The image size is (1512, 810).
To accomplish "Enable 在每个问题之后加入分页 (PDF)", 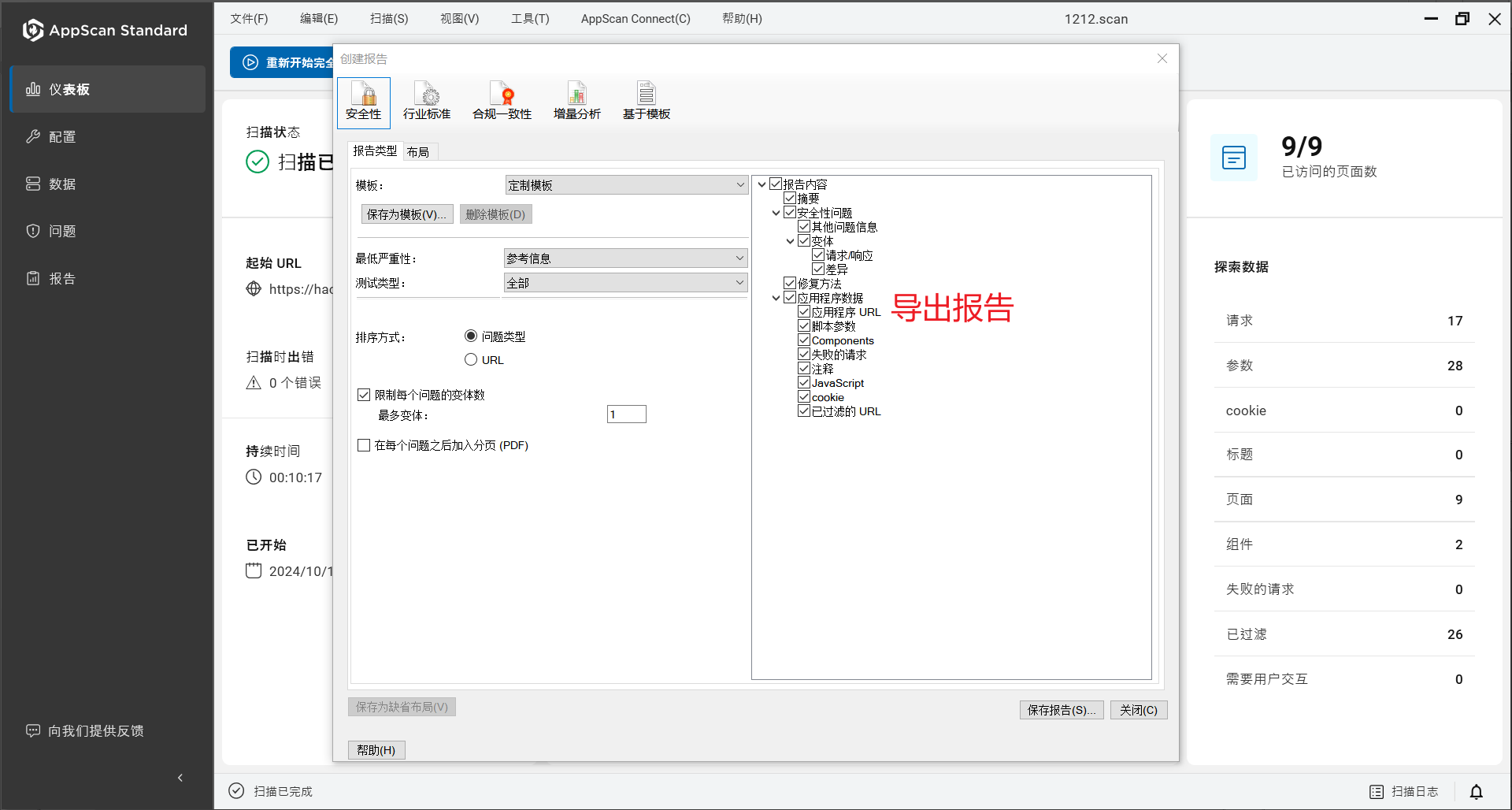I will (x=364, y=445).
